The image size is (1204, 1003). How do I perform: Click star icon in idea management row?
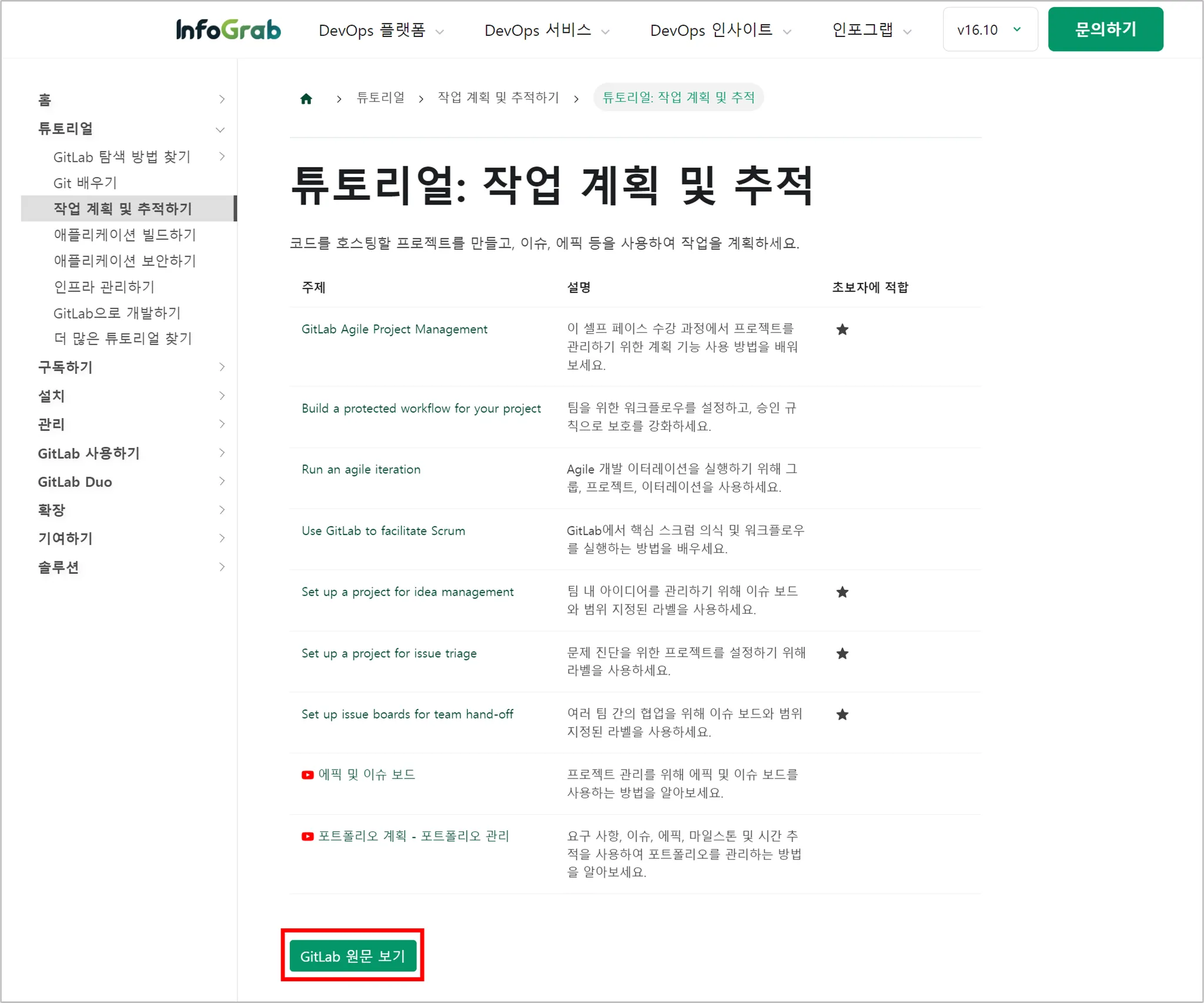coord(842,592)
